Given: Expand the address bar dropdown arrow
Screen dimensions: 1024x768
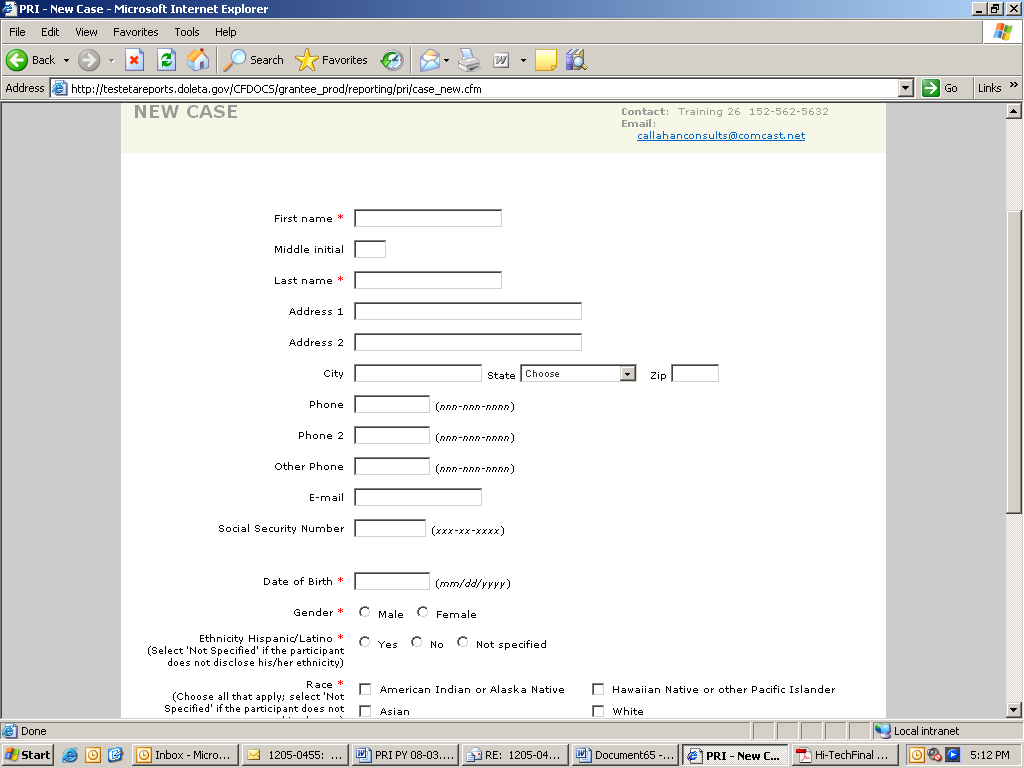Looking at the screenshot, I should click(905, 88).
